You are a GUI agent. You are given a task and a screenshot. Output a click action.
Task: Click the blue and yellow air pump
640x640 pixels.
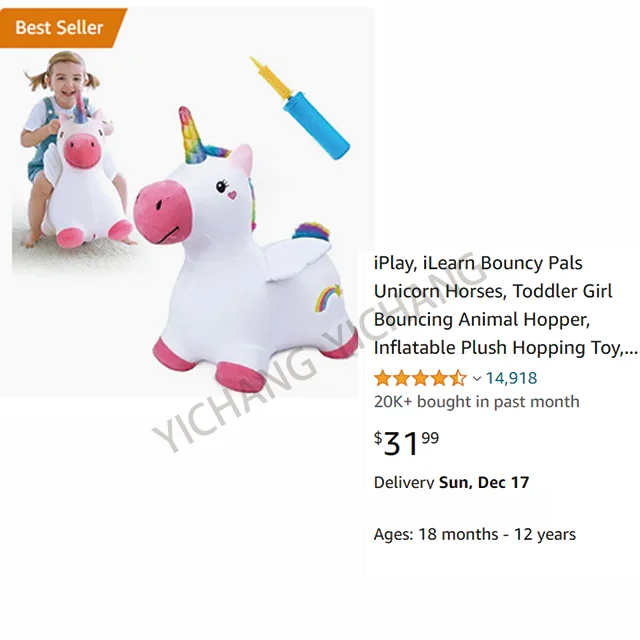coord(300,108)
